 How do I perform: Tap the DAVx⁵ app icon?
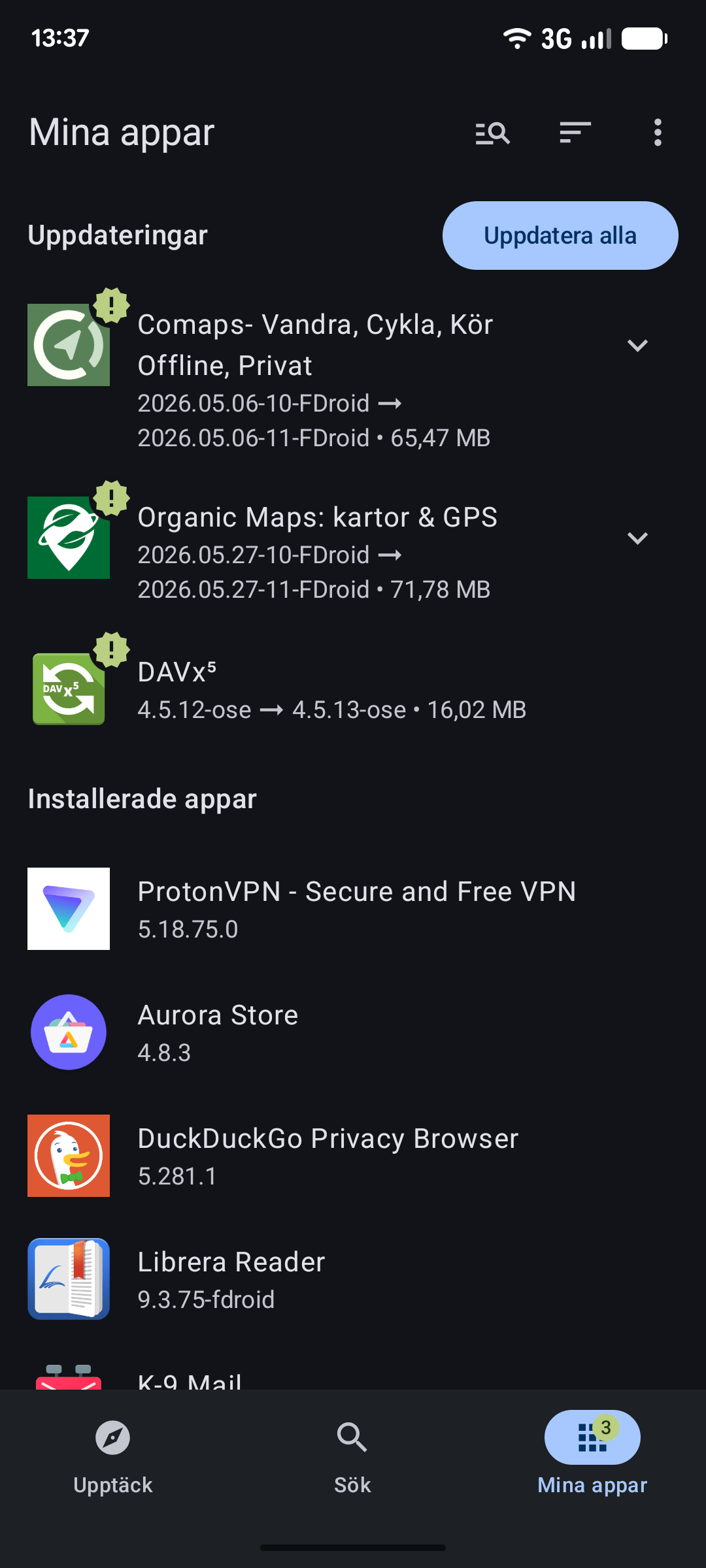point(69,689)
